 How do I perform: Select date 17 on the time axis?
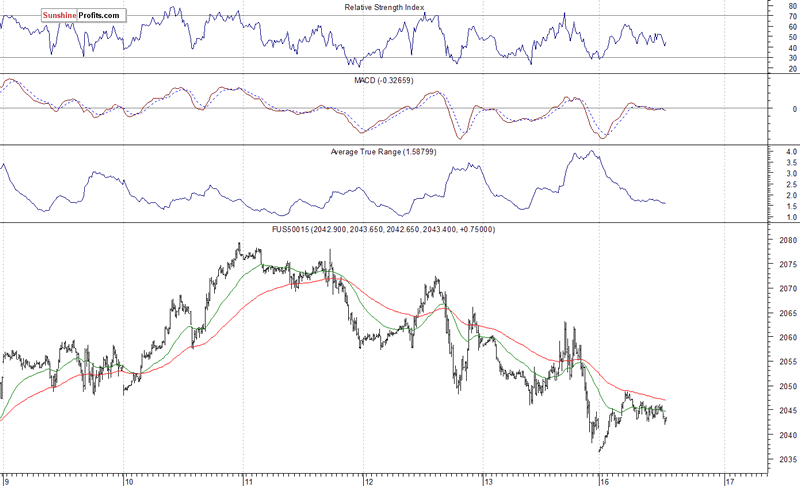point(728,480)
